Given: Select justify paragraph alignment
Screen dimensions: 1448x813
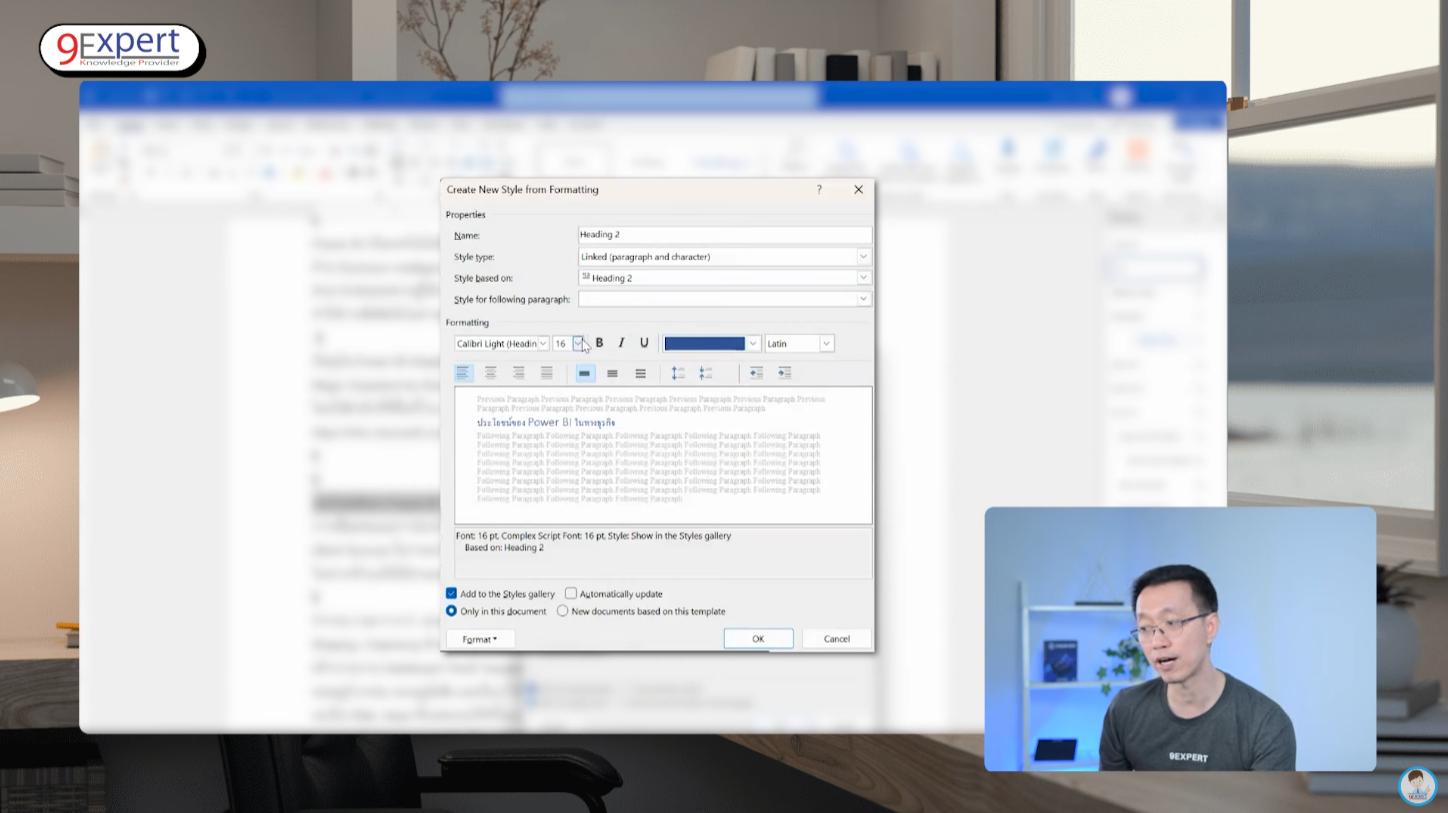Looking at the screenshot, I should coord(546,373).
